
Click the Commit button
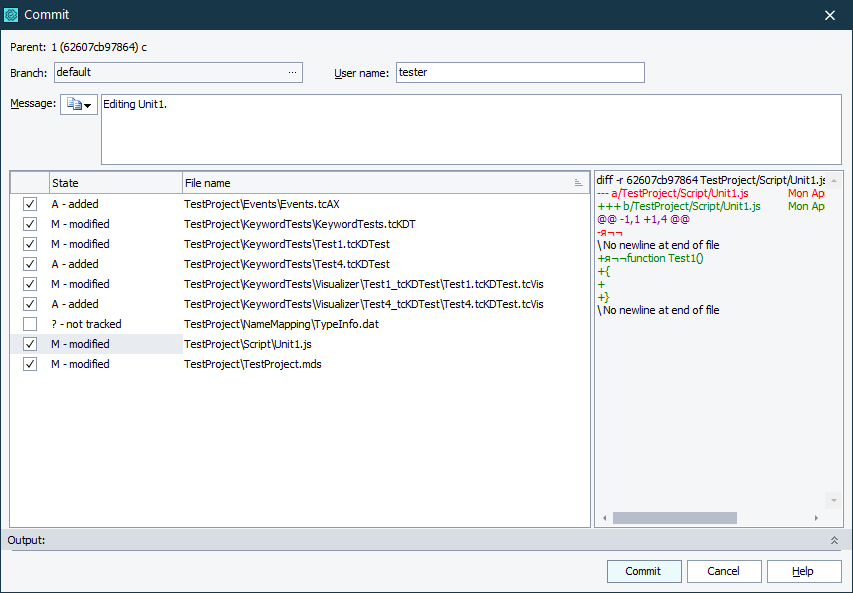[x=644, y=571]
